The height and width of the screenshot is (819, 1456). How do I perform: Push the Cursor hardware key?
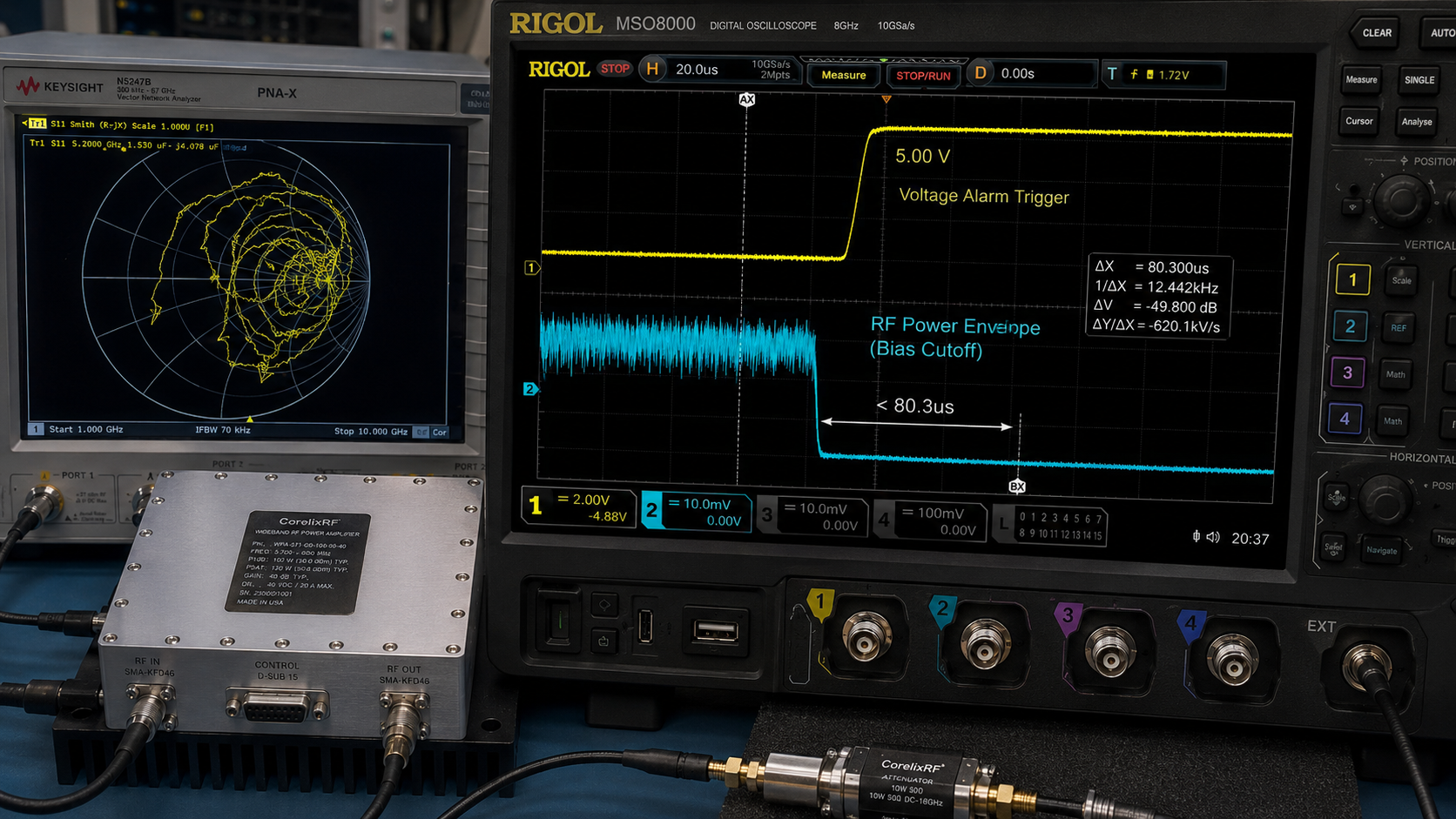(x=1358, y=122)
